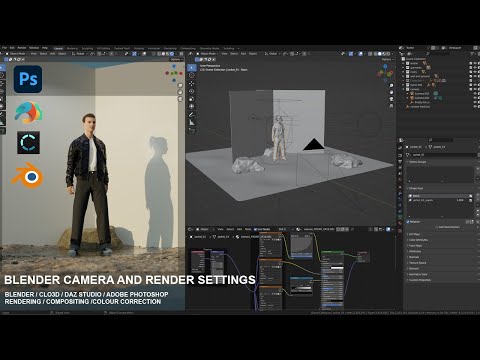
Task: Select the Measure tool in right viewport toolbar
Action: tap(192, 122)
